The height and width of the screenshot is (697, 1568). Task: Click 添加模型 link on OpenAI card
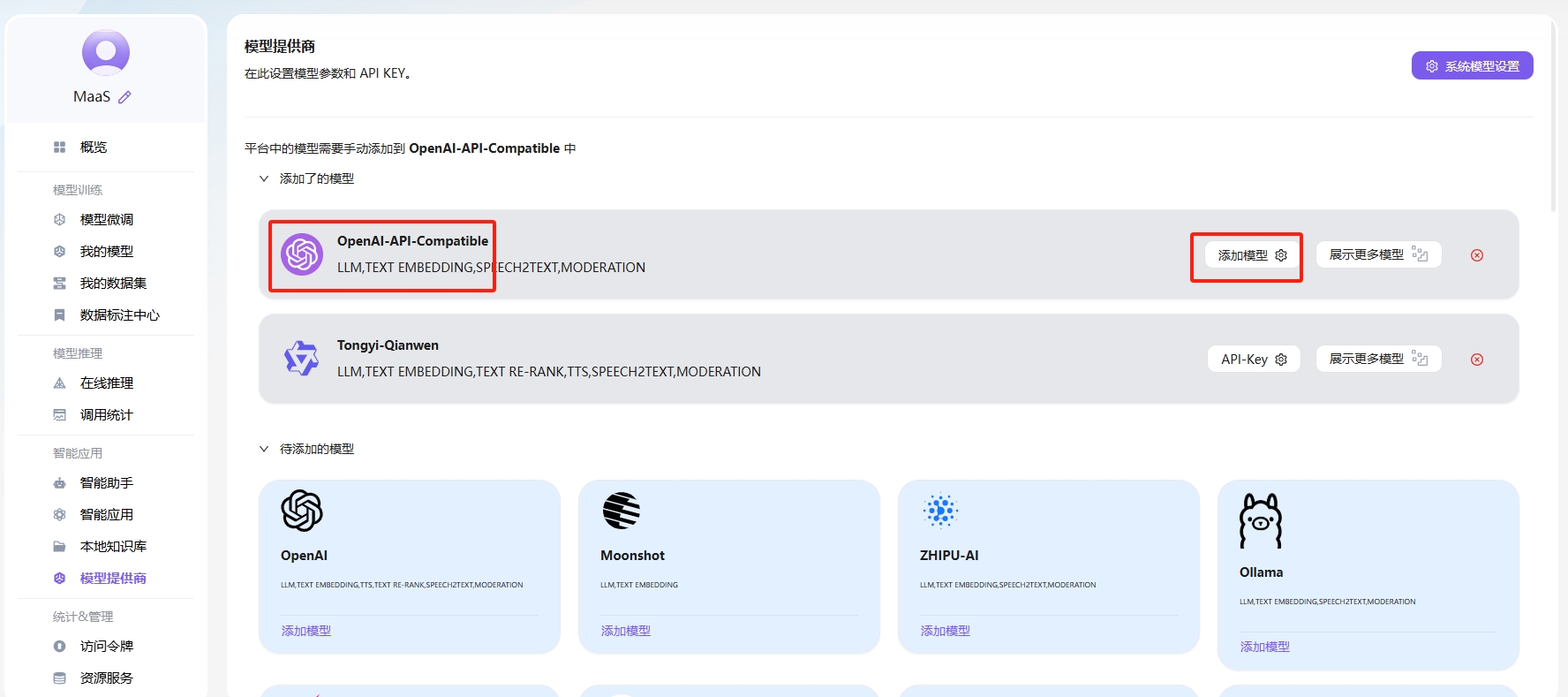[x=306, y=631]
